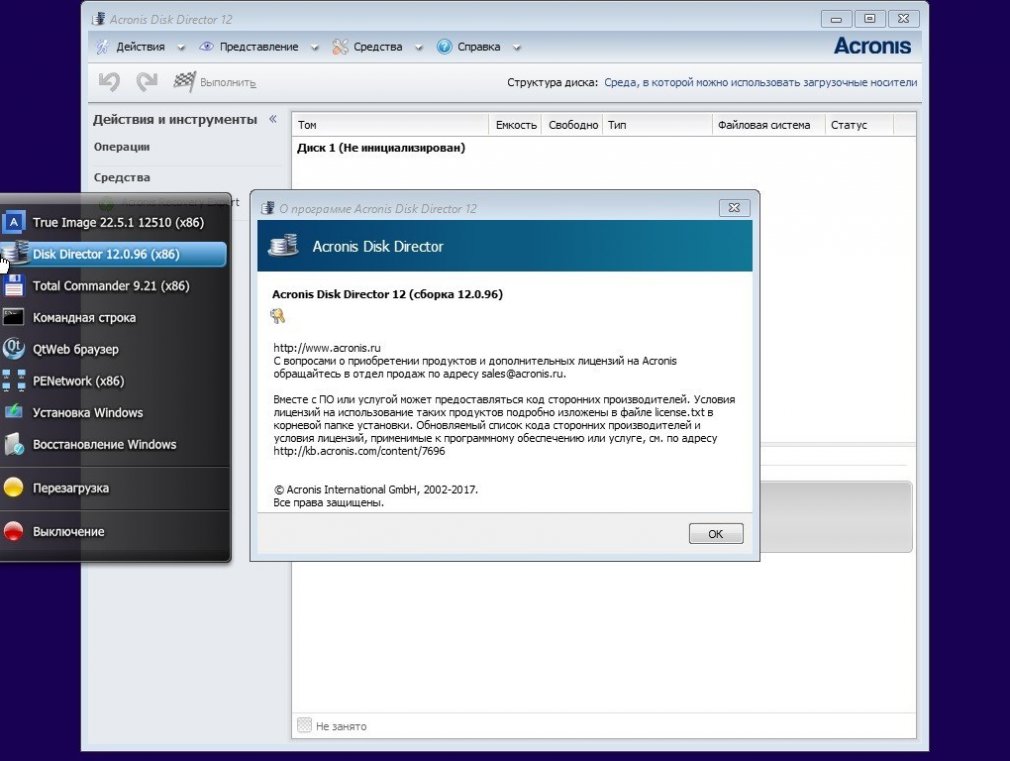Click the Total Commander floppy icon
Viewport: 1010px width, 761px height.
click(x=14, y=285)
